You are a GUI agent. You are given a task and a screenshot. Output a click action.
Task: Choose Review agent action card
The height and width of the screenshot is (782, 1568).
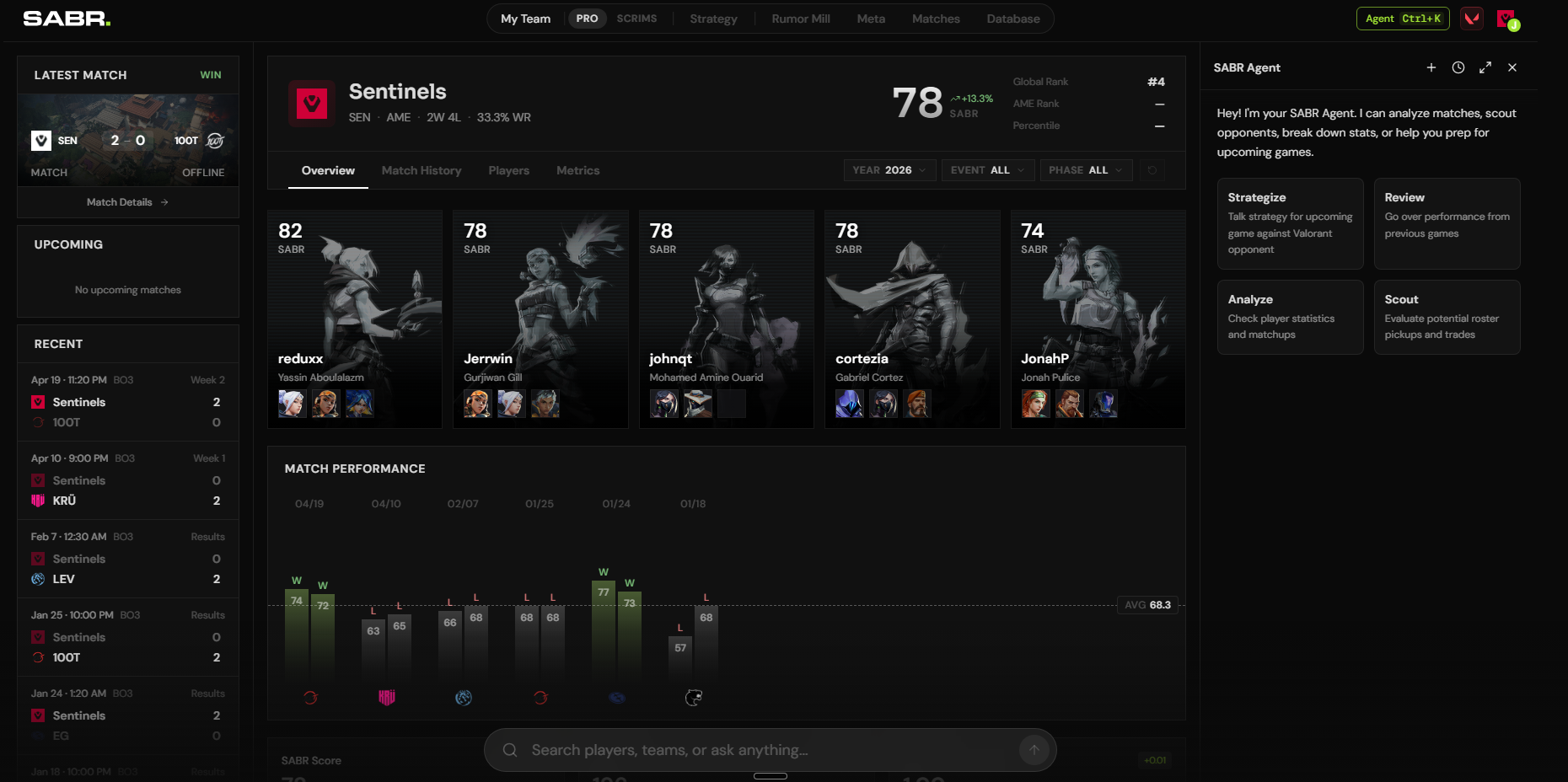(1447, 223)
